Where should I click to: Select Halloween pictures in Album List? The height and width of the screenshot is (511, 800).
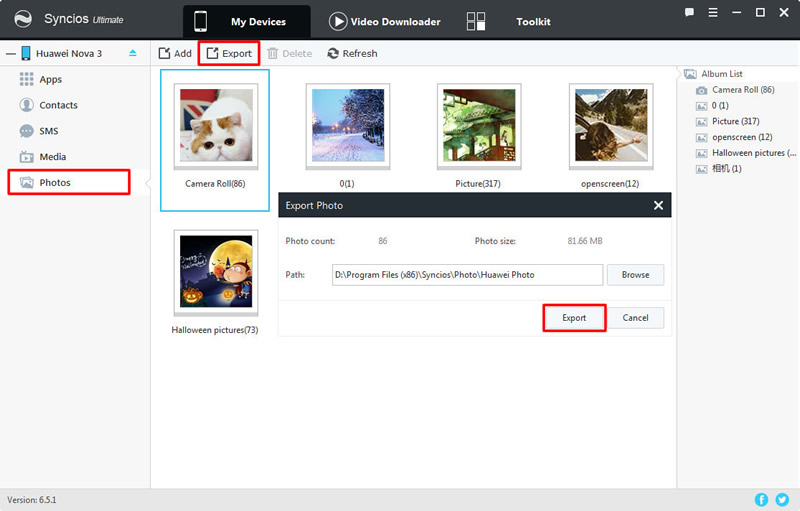click(746, 153)
